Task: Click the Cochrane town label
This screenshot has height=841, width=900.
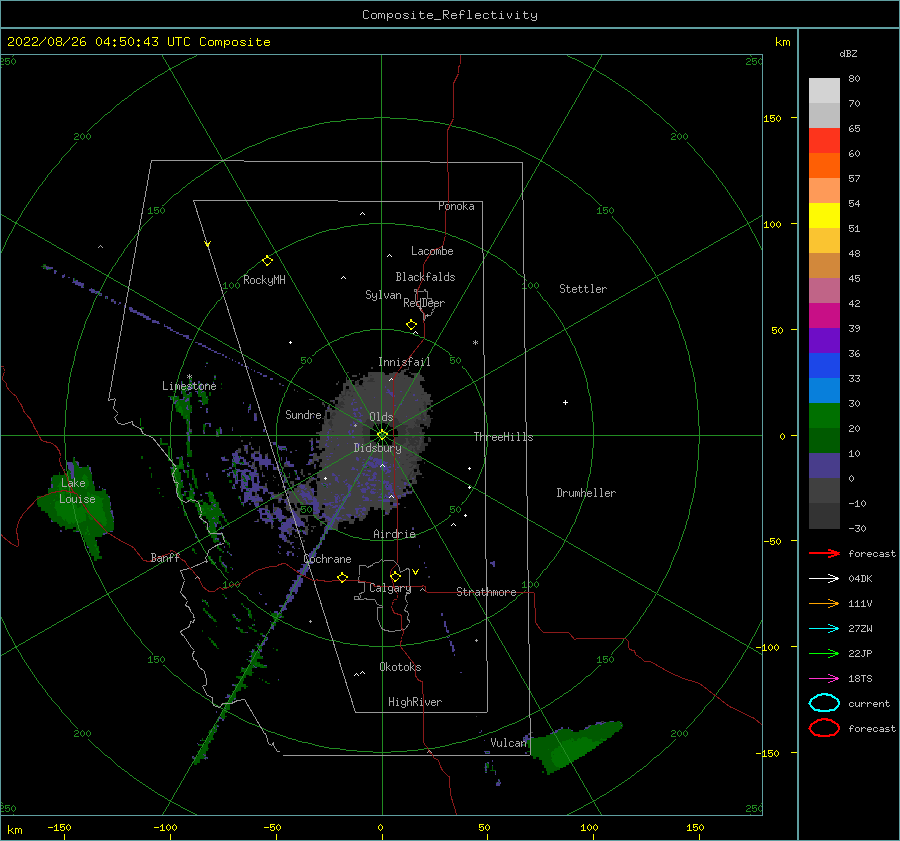Action: pos(327,559)
